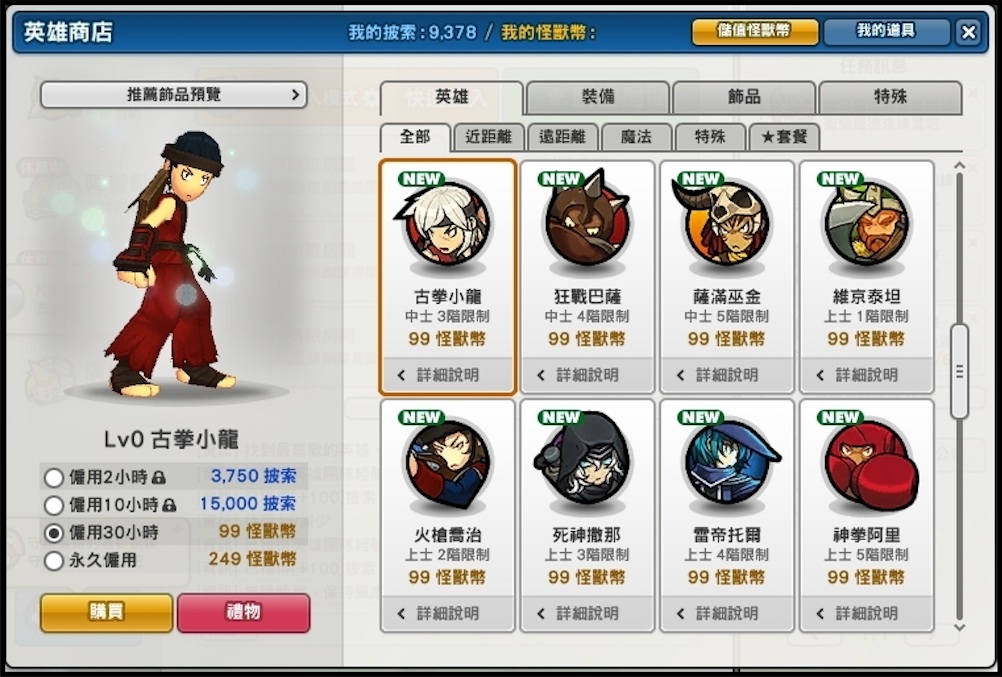Pick the 維京泰坦 viking hero icon
Viewport: 1002px width, 677px height.
[x=867, y=225]
